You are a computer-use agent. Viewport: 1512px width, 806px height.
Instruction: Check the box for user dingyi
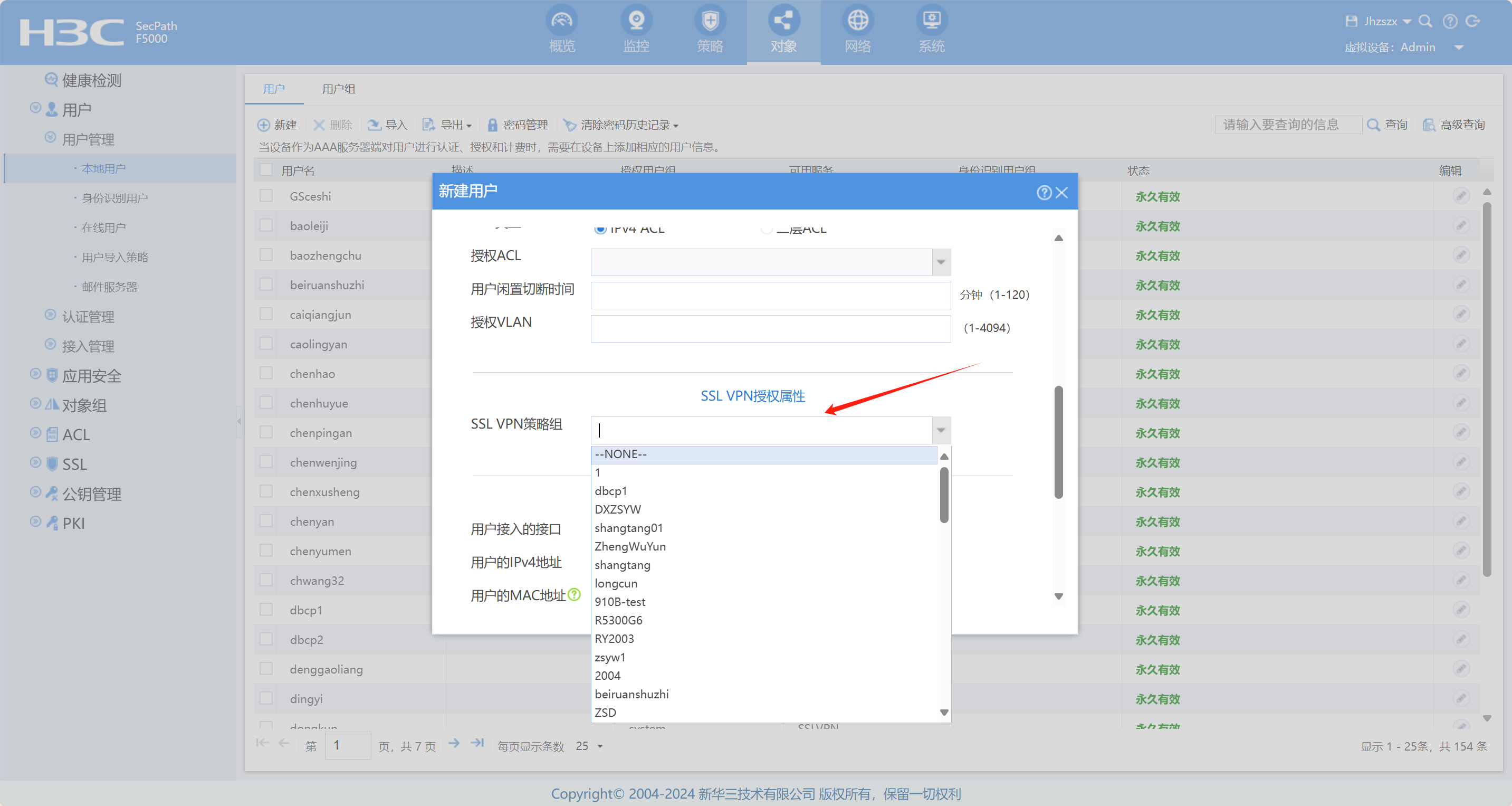(x=266, y=698)
